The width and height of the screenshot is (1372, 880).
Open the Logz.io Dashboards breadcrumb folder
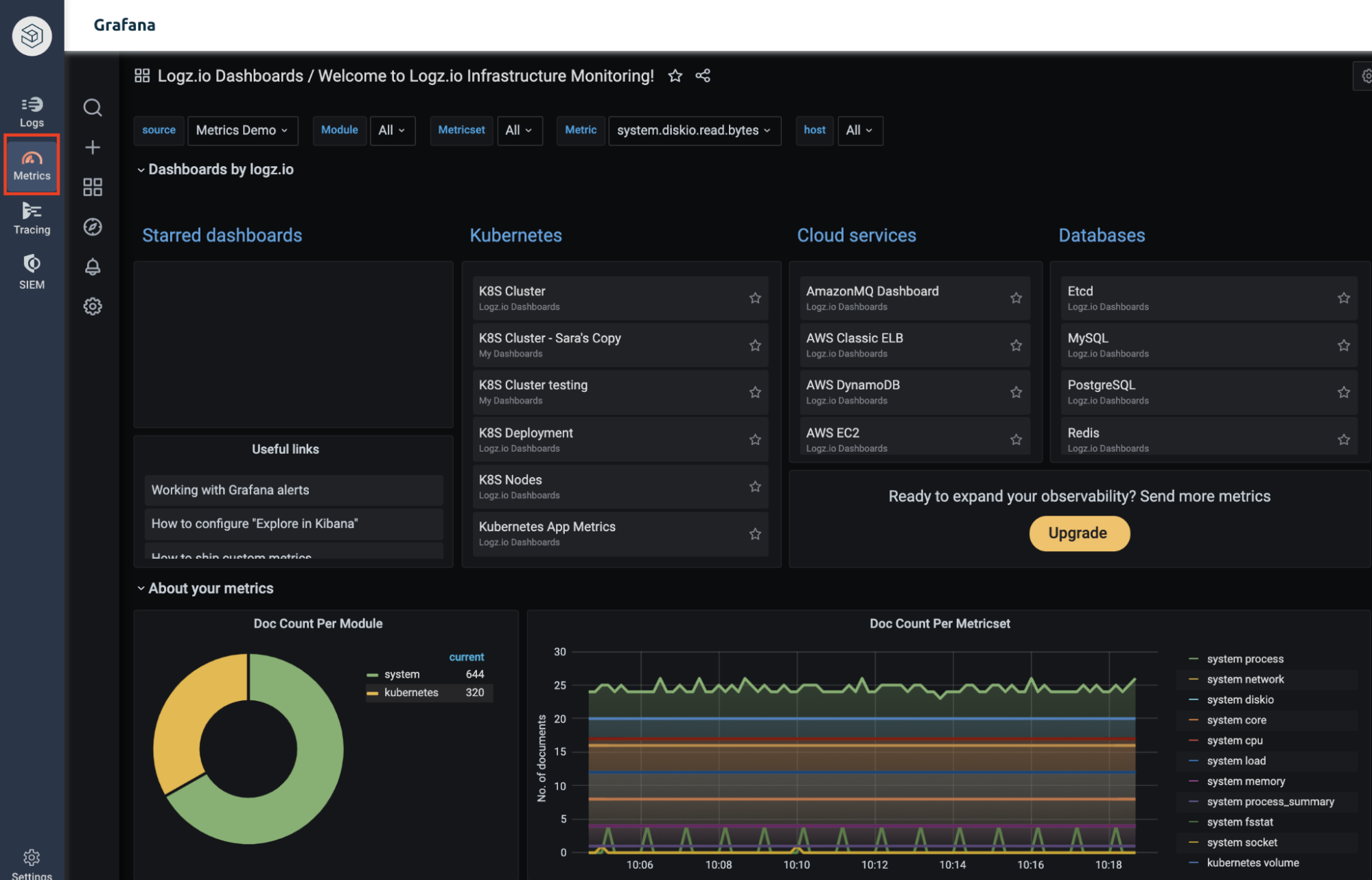point(230,76)
